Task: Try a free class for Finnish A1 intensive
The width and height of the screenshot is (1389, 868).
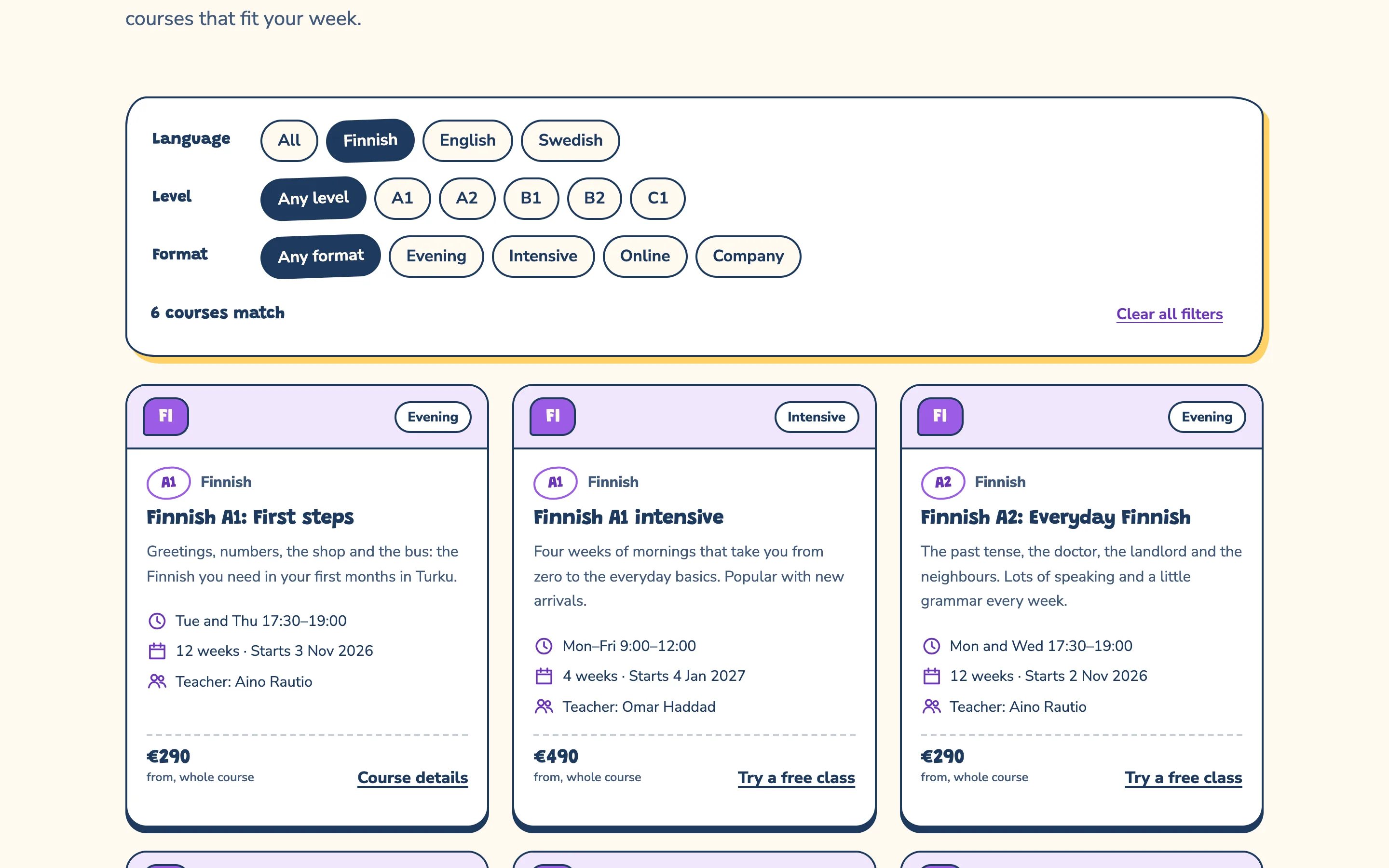Action: 796,778
